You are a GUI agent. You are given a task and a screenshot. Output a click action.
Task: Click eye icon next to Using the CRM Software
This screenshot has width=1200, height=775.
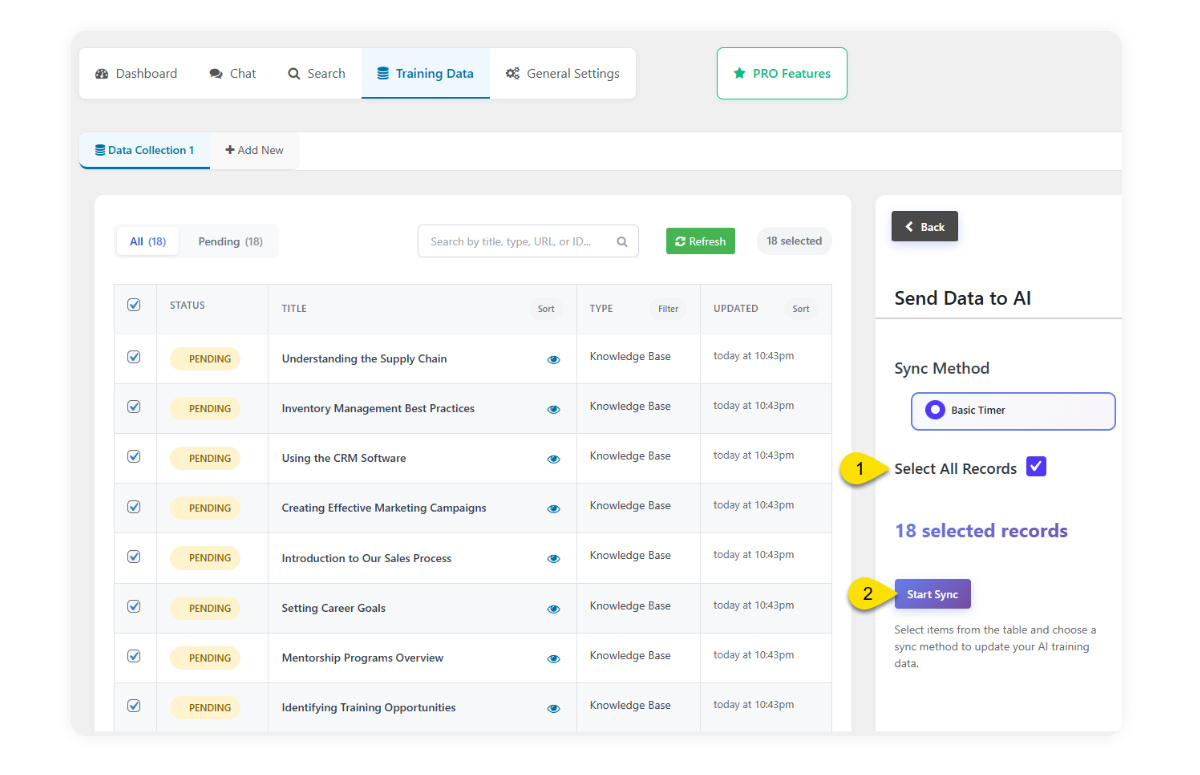click(553, 460)
